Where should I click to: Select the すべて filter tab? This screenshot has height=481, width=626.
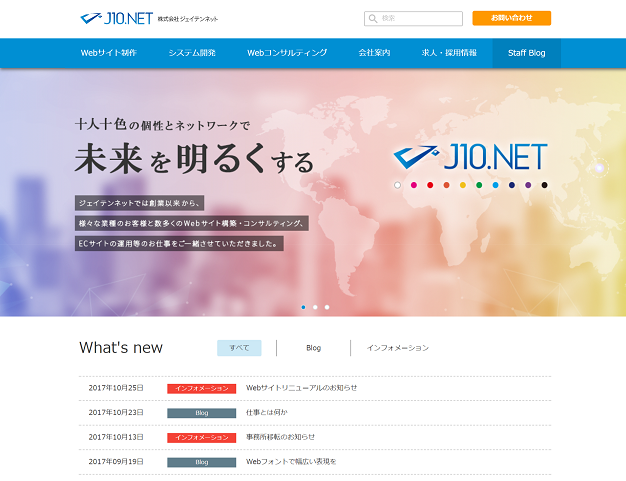(239, 348)
